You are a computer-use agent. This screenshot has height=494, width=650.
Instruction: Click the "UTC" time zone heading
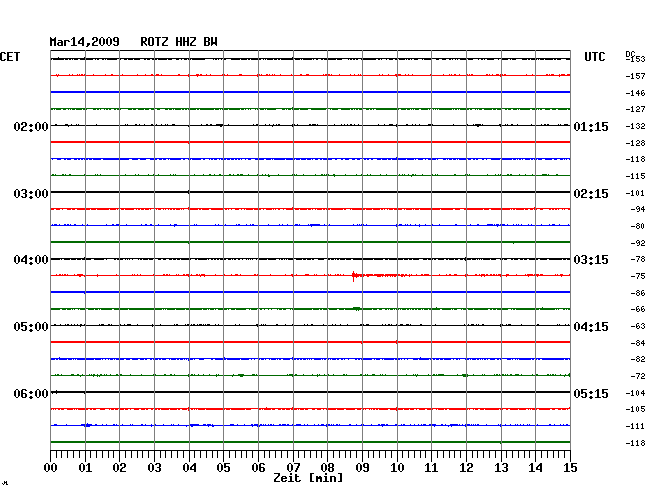594,57
